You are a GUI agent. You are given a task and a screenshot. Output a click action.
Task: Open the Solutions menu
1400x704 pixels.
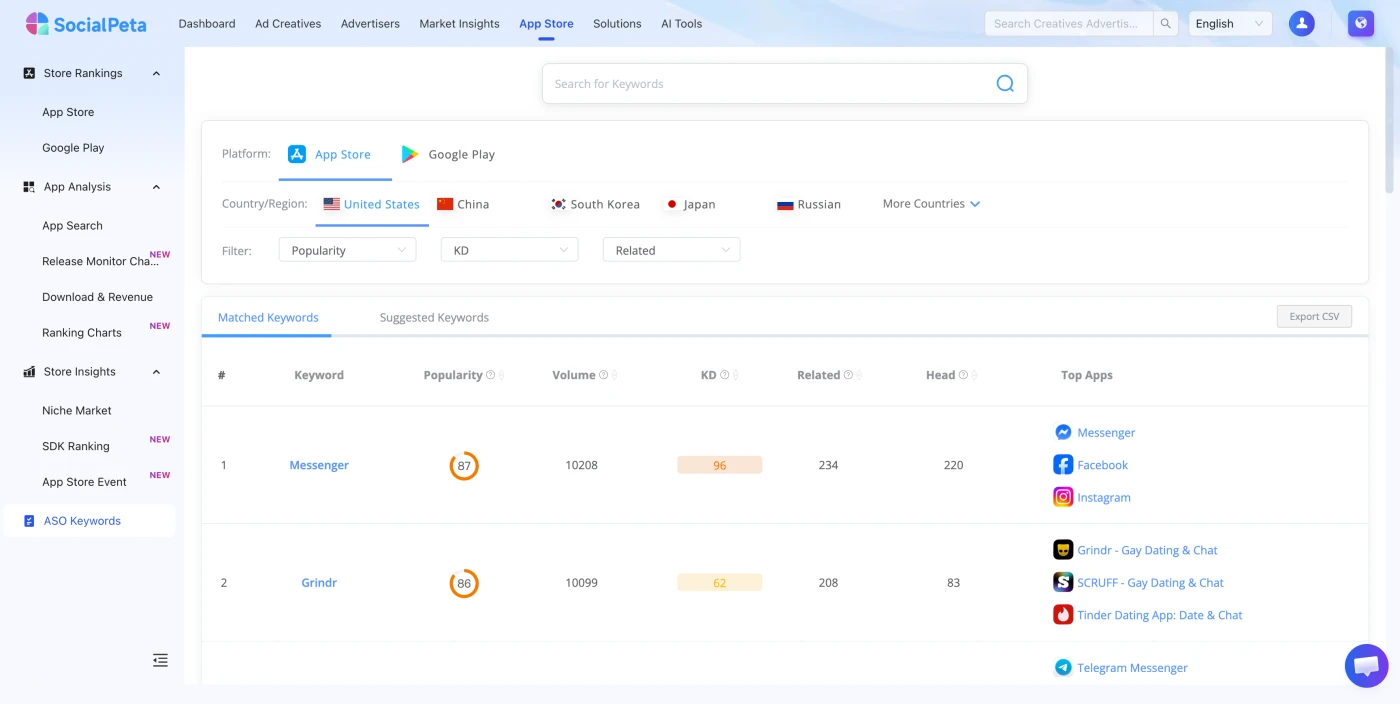[617, 24]
